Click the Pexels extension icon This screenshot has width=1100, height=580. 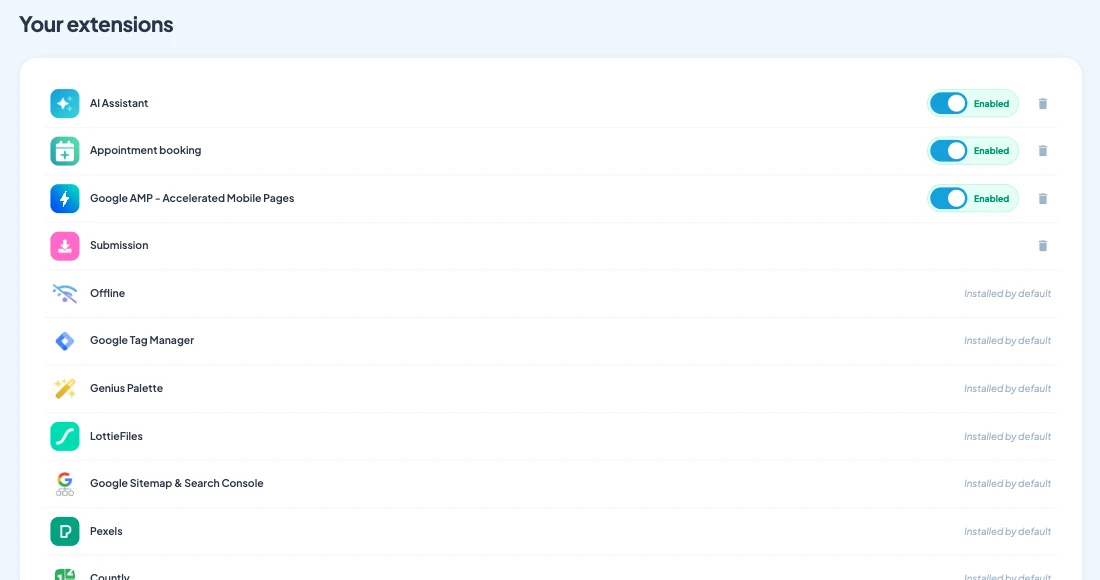(x=65, y=532)
